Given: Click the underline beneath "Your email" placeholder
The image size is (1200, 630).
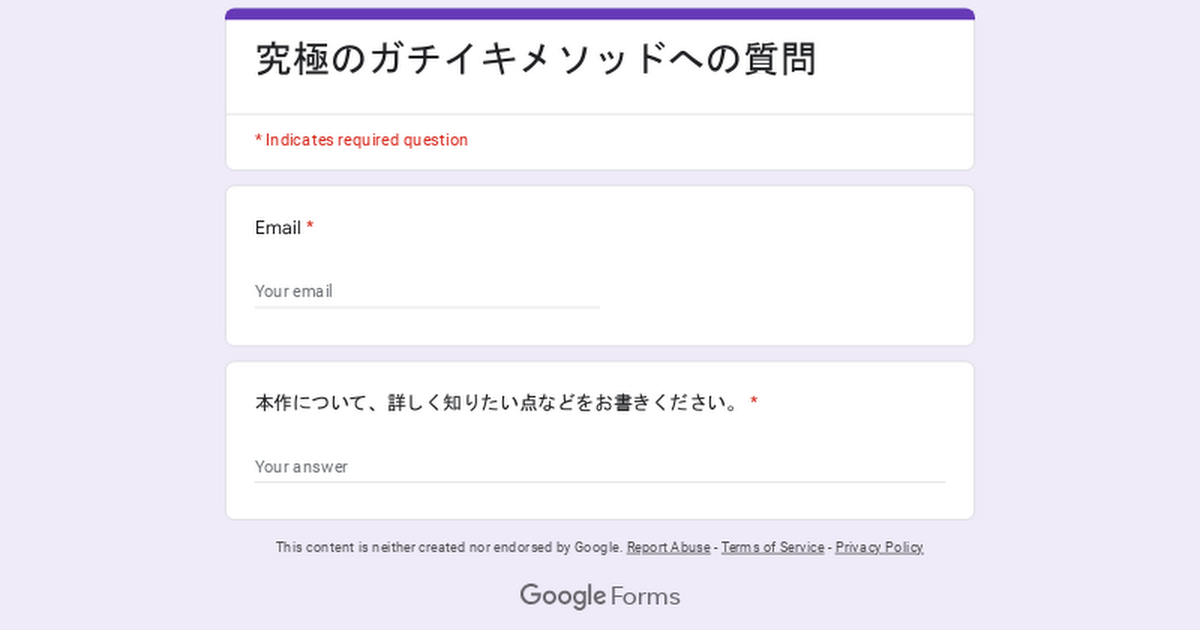Looking at the screenshot, I should [x=427, y=307].
